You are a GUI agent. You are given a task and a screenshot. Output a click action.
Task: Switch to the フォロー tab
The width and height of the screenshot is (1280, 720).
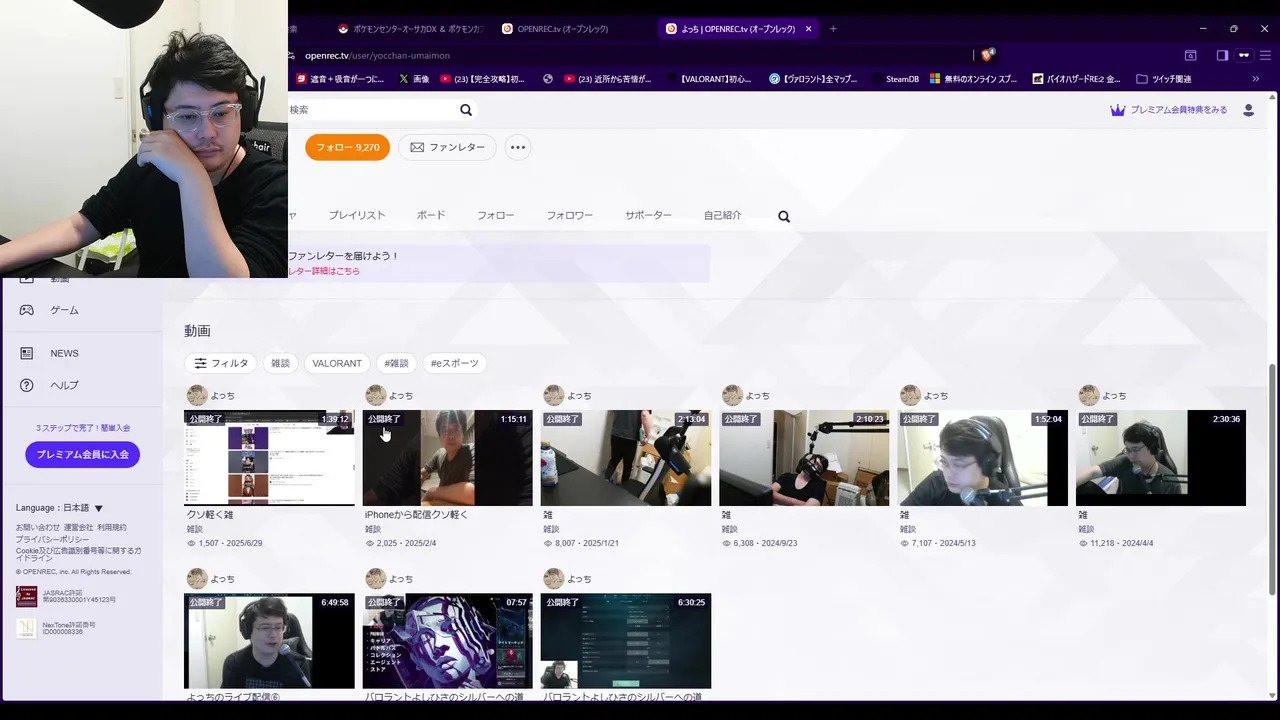[x=495, y=215]
